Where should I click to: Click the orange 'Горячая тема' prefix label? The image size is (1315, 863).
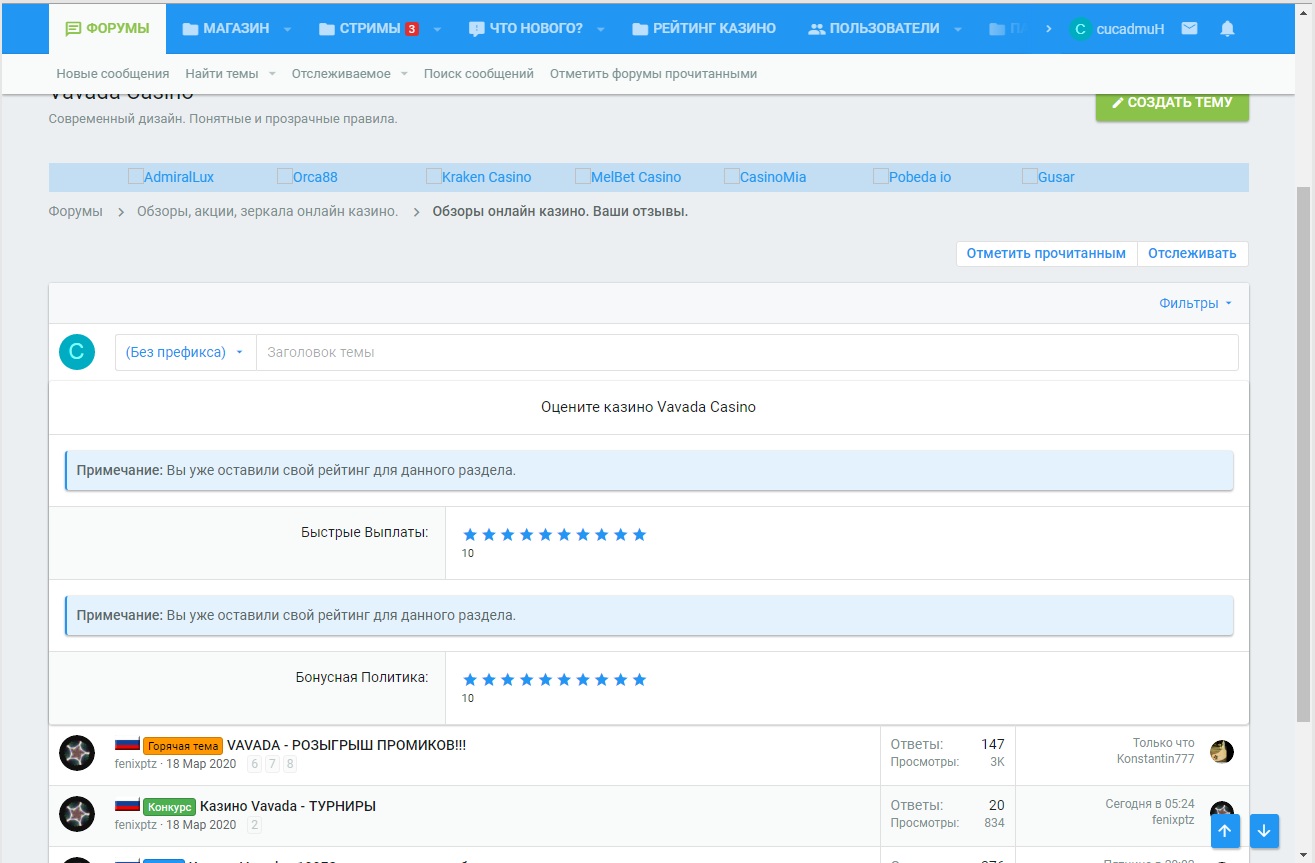click(183, 746)
